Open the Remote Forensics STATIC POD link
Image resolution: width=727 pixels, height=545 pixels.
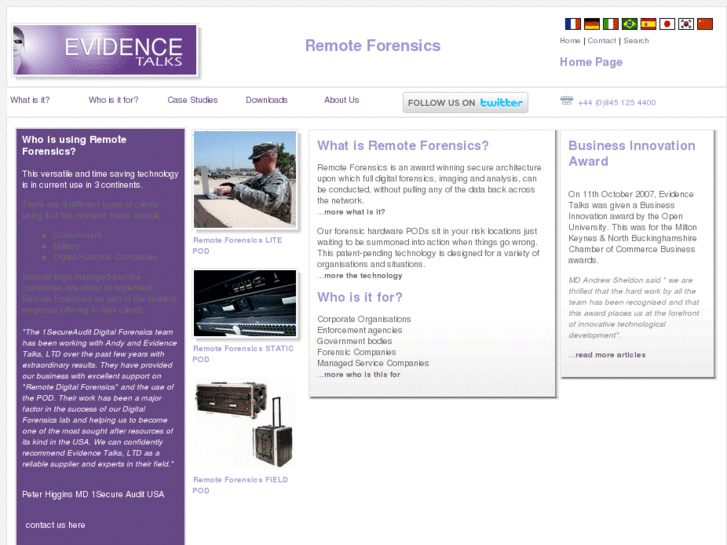click(x=243, y=354)
